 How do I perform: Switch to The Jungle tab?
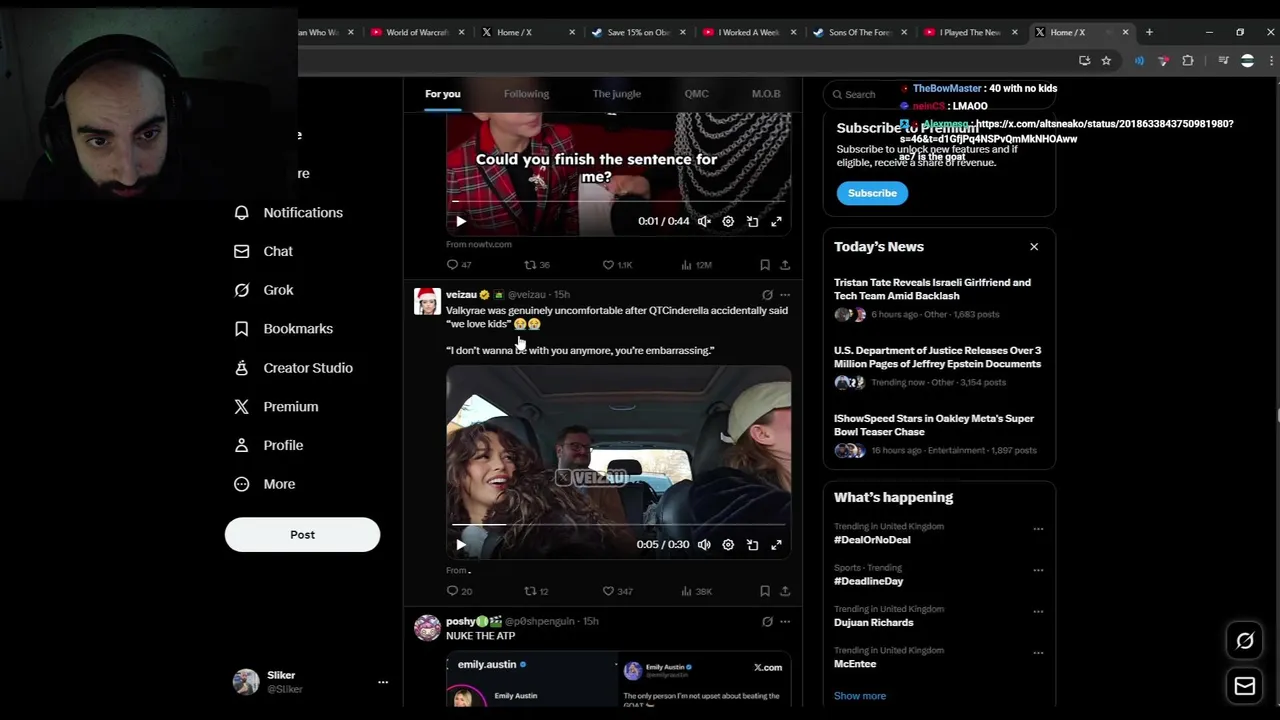click(616, 94)
